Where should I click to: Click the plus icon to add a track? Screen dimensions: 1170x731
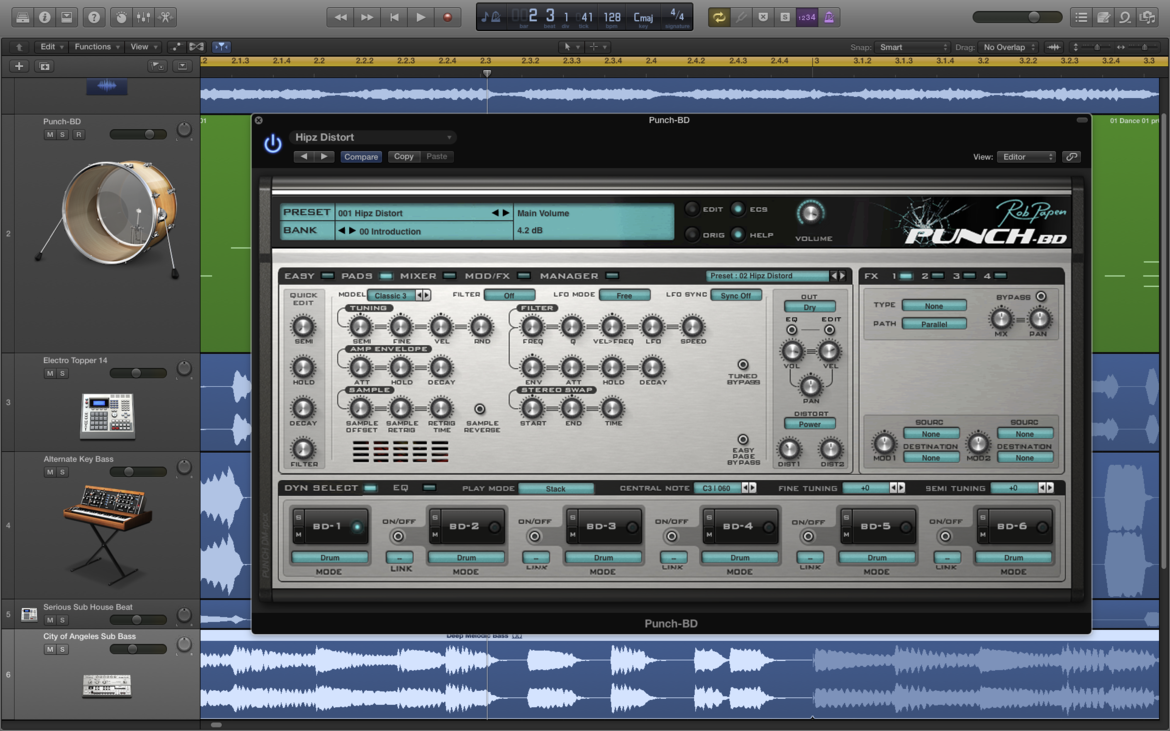click(19, 66)
